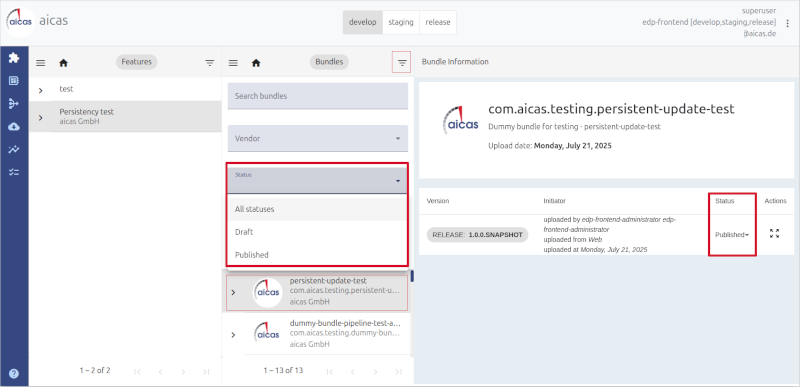Open the Vendor dropdown
The image size is (800, 387).
[x=318, y=138]
